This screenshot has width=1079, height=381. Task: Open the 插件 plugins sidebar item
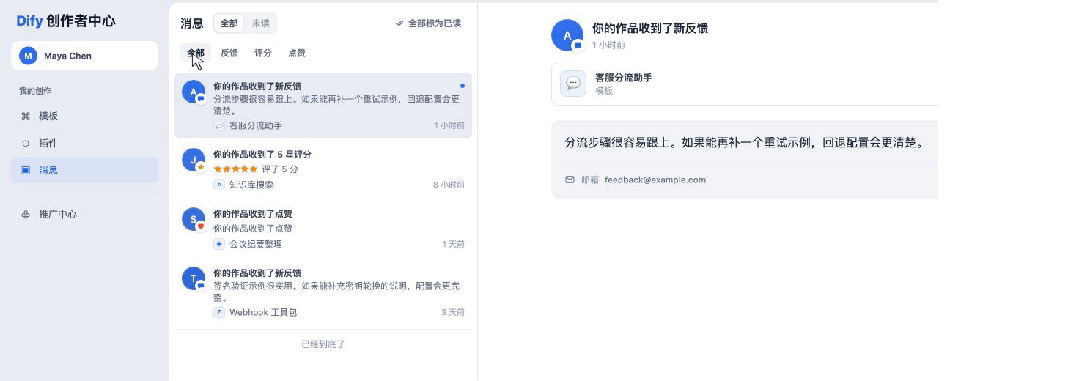pos(84,144)
